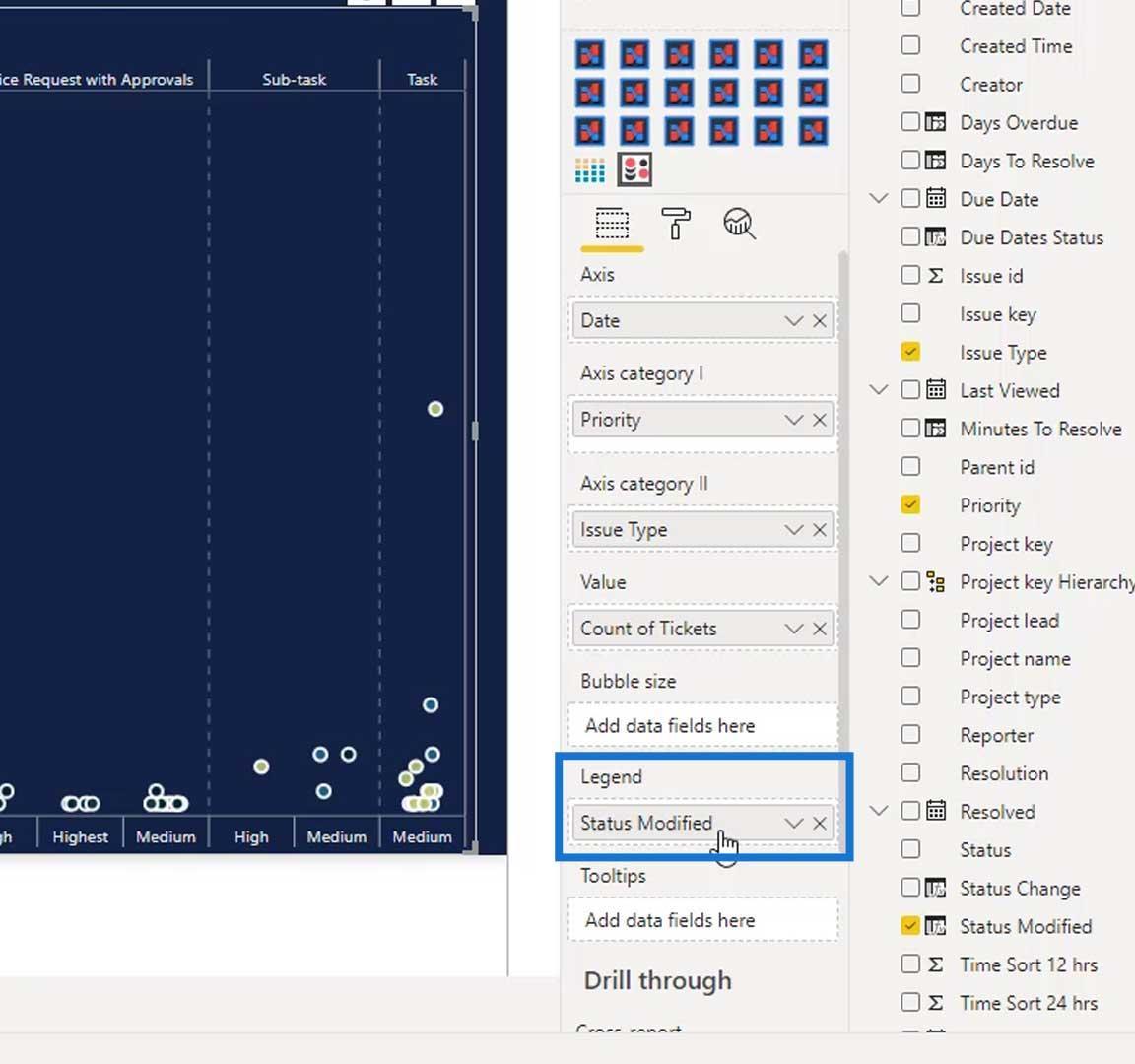Screen dimensions: 1135x1064
Task: Uncheck the Issue Type field checkbox
Action: (x=910, y=352)
